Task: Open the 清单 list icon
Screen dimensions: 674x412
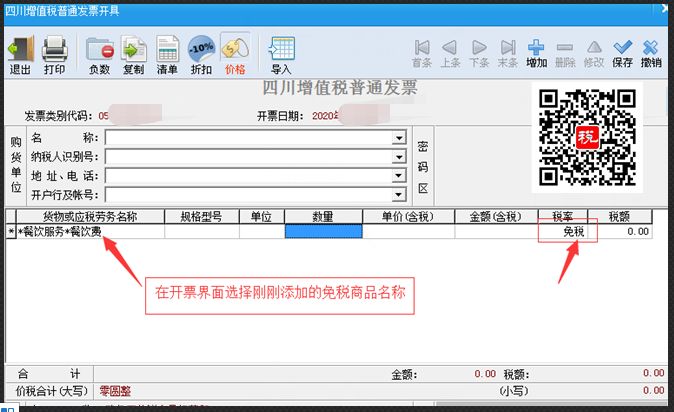Action: (x=167, y=55)
